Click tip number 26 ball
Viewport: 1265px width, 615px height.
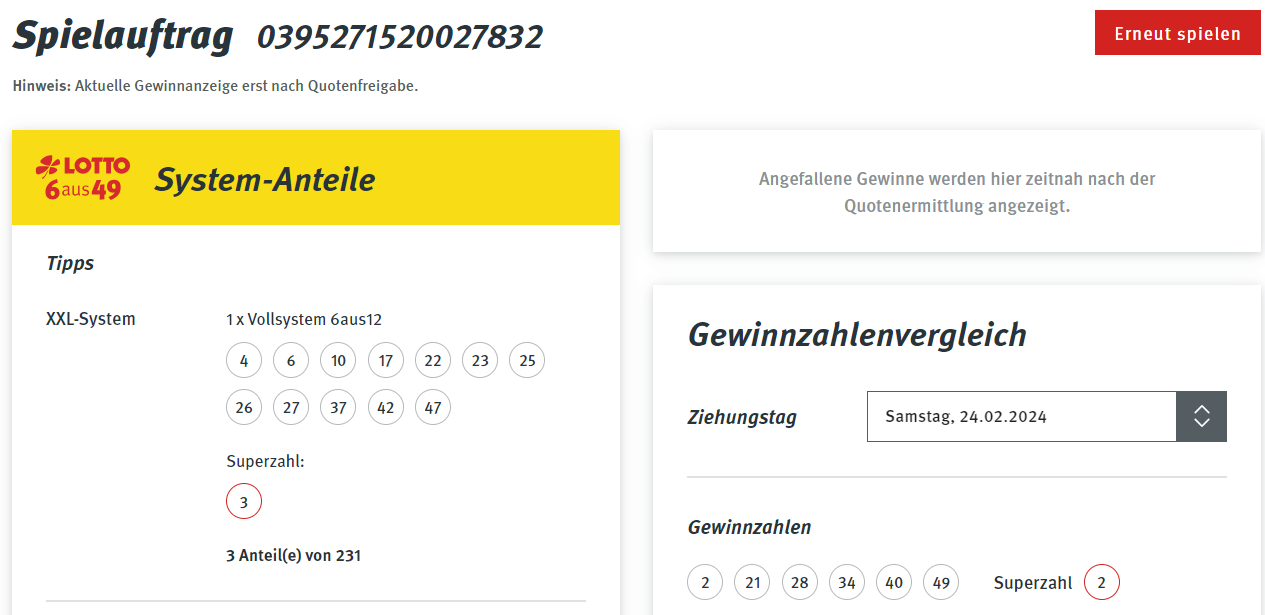pyautogui.click(x=244, y=407)
